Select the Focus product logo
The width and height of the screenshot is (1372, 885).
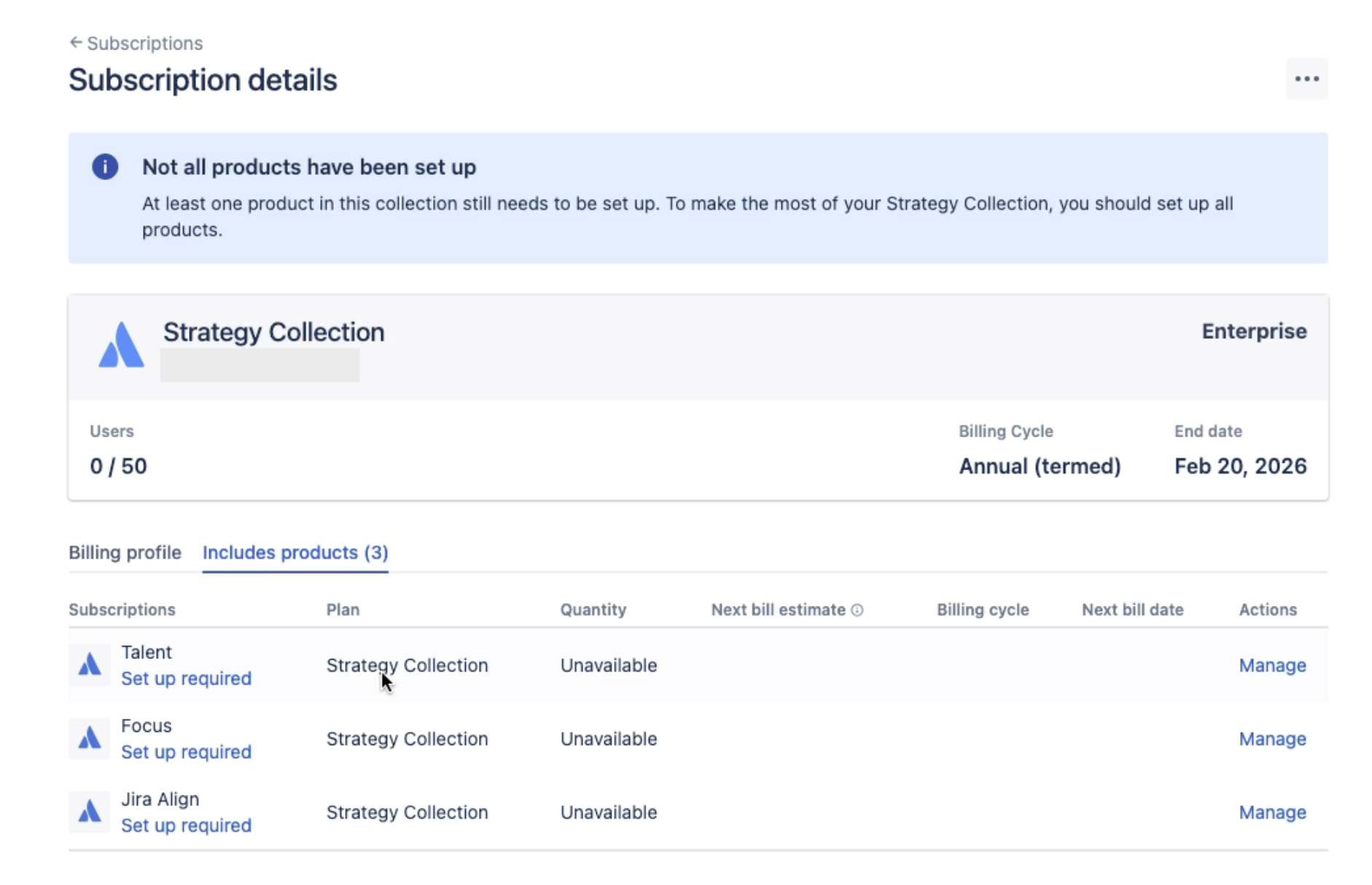click(x=89, y=738)
